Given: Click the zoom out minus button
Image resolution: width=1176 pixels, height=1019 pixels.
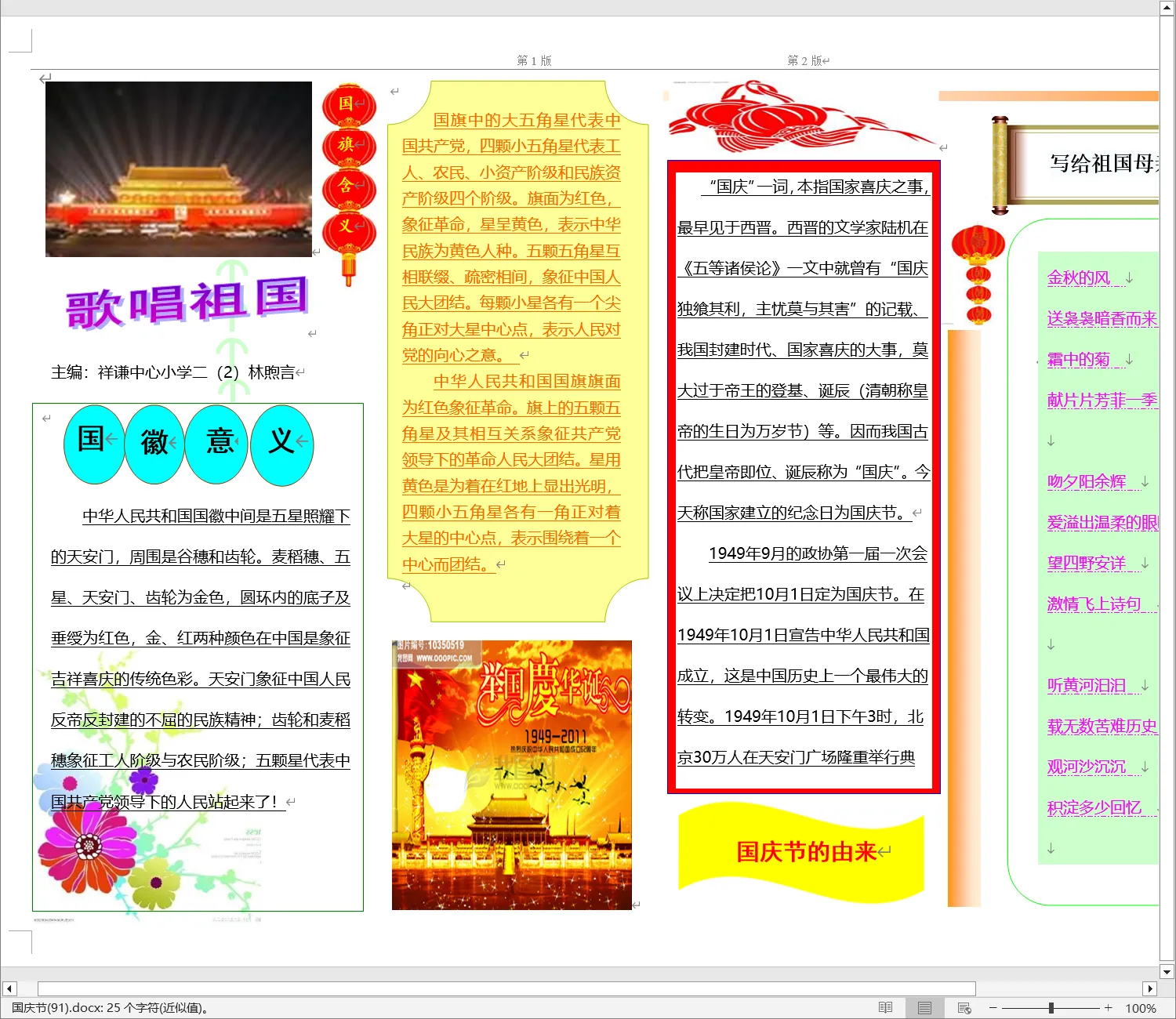Looking at the screenshot, I should tap(993, 1008).
